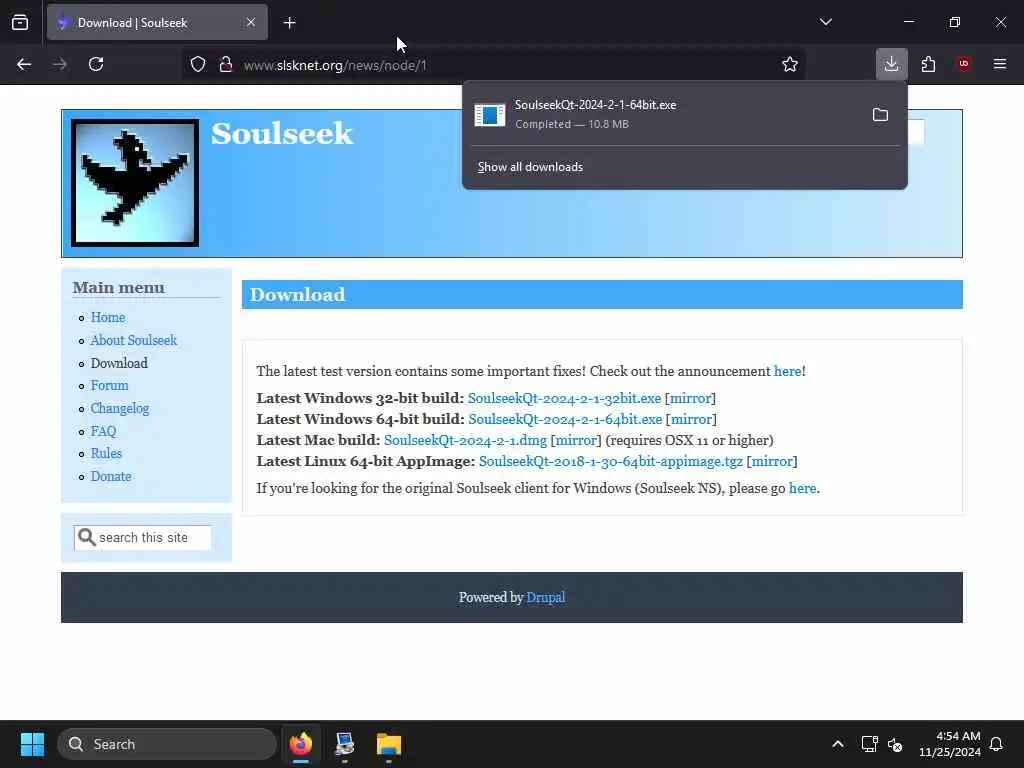This screenshot has height=768, width=1024.
Task: Reload the current page
Action: click(96, 64)
